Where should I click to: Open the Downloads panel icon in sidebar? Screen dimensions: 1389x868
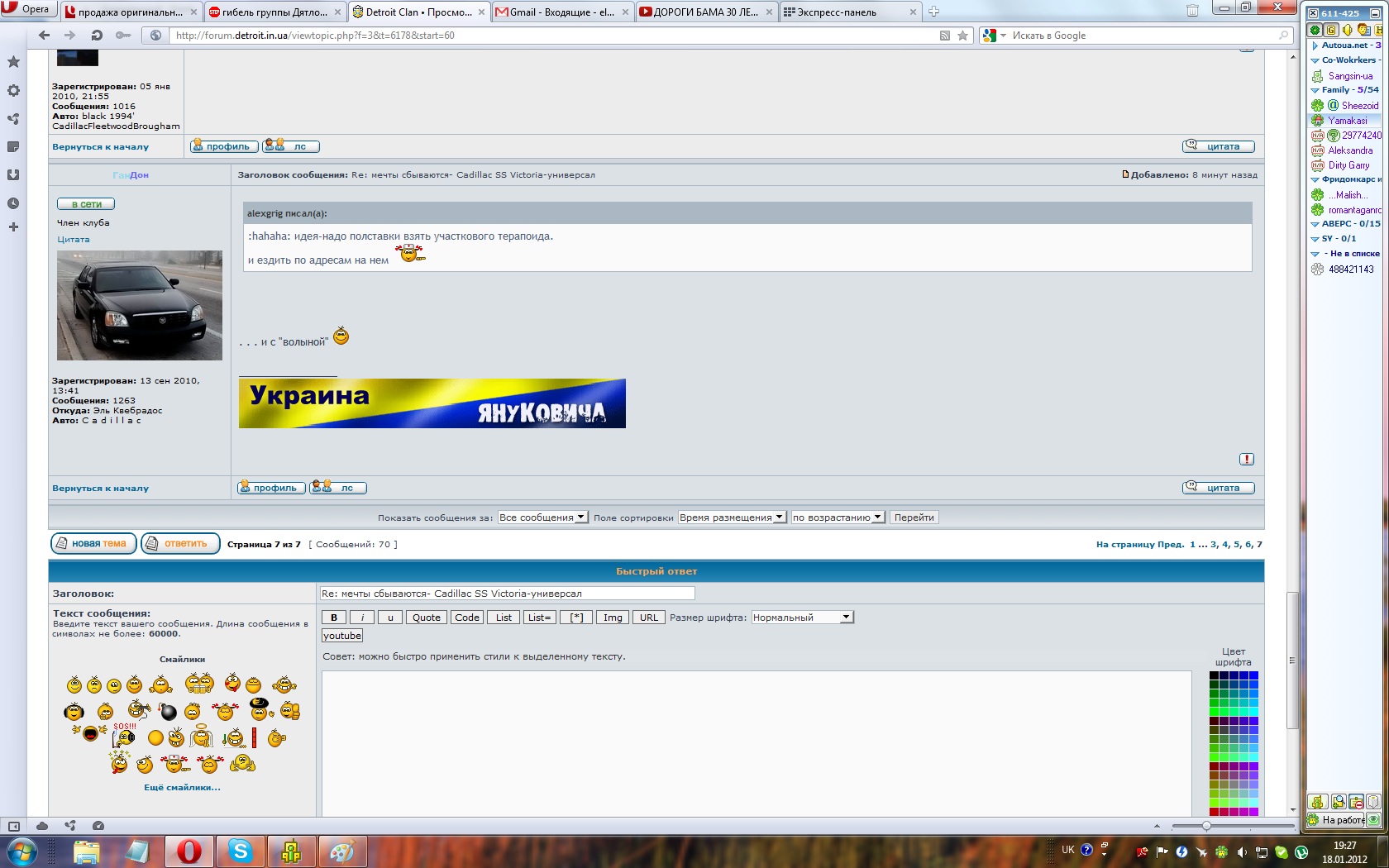13,175
